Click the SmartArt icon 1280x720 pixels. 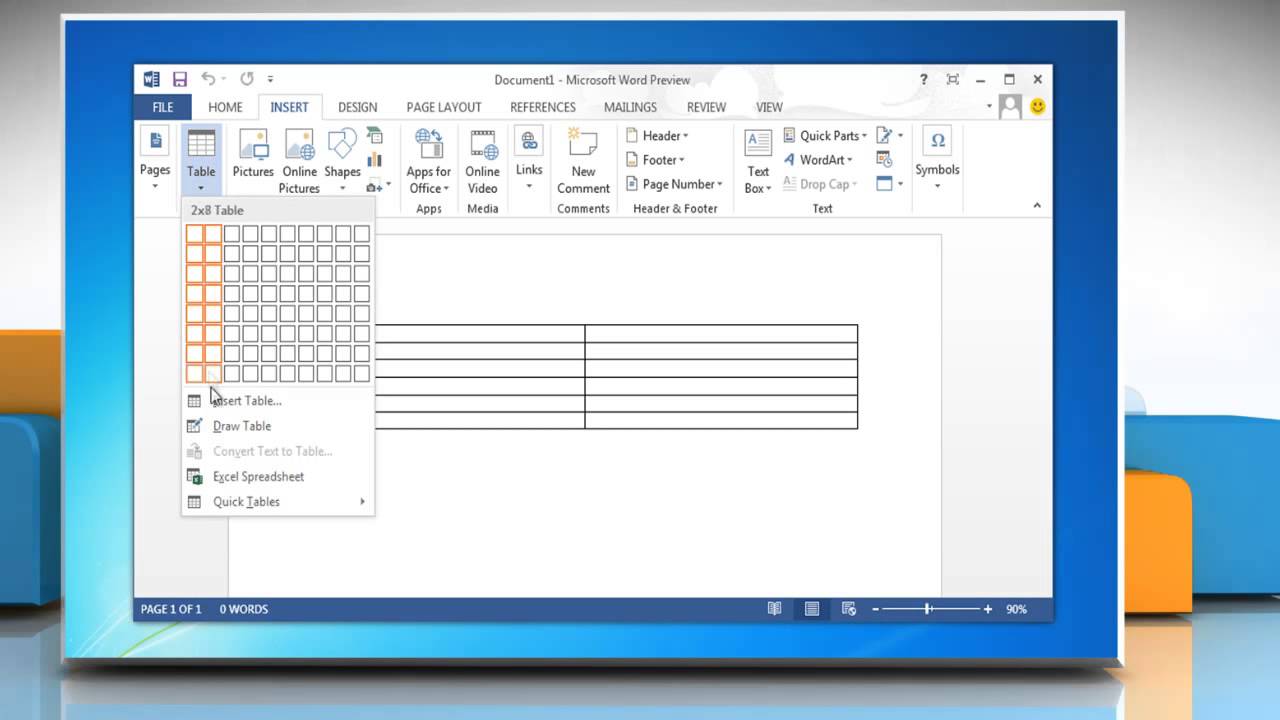(375, 135)
